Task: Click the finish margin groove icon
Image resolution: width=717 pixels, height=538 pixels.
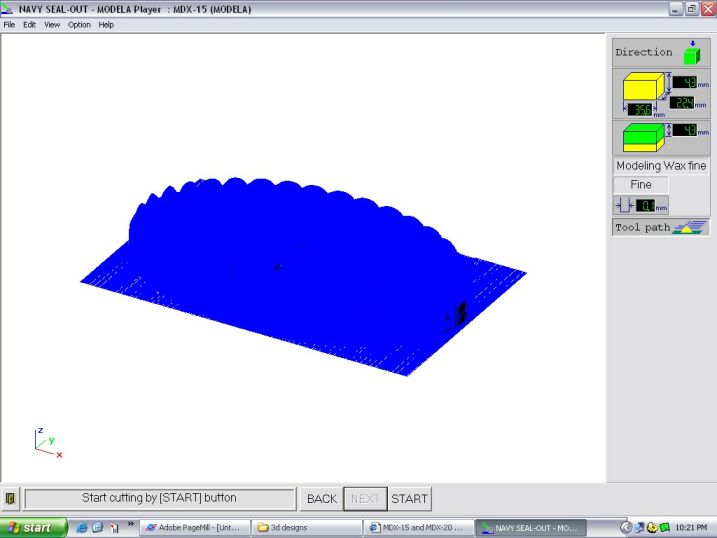Action: tap(625, 205)
